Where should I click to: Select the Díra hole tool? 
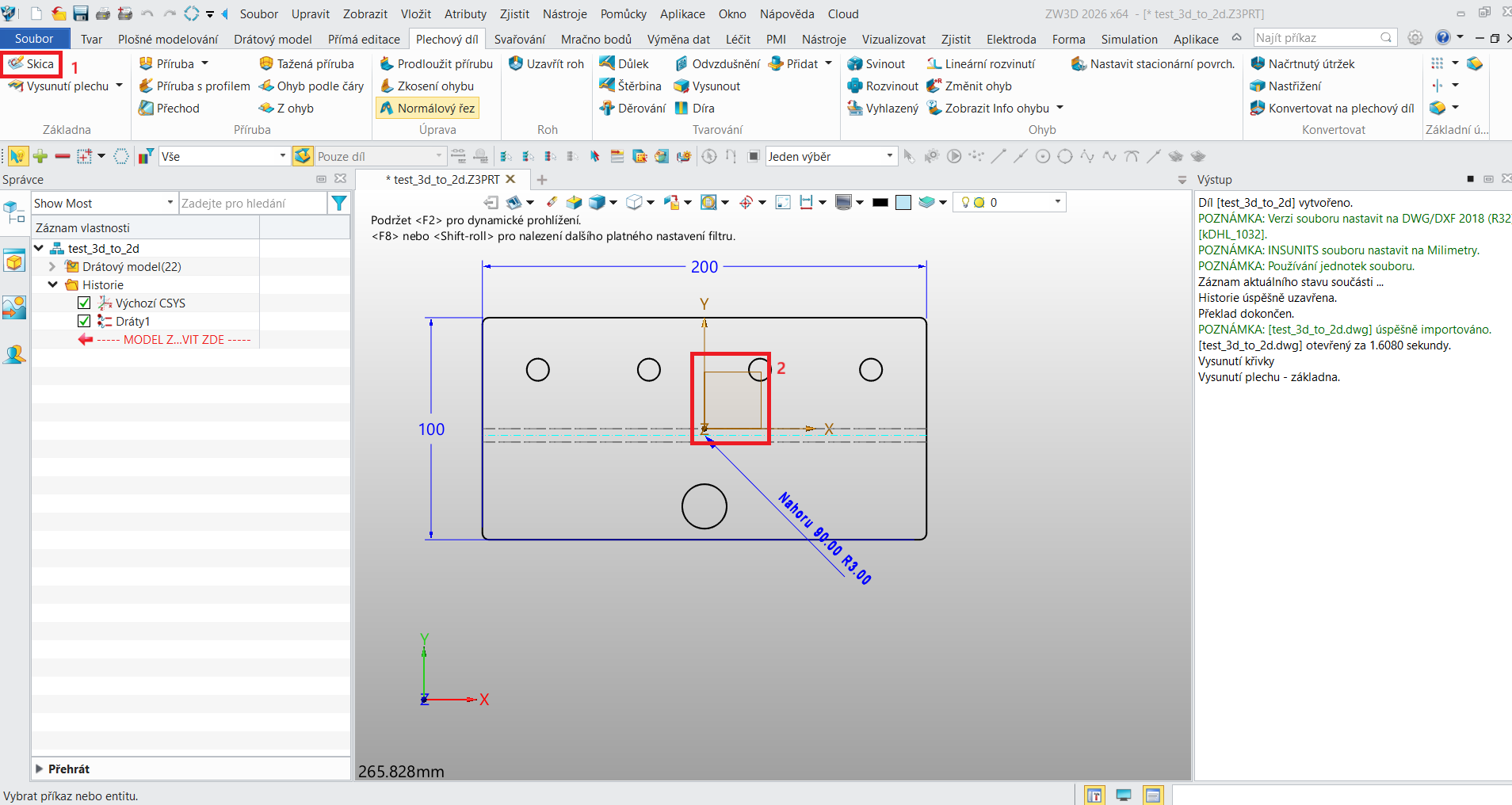point(694,108)
